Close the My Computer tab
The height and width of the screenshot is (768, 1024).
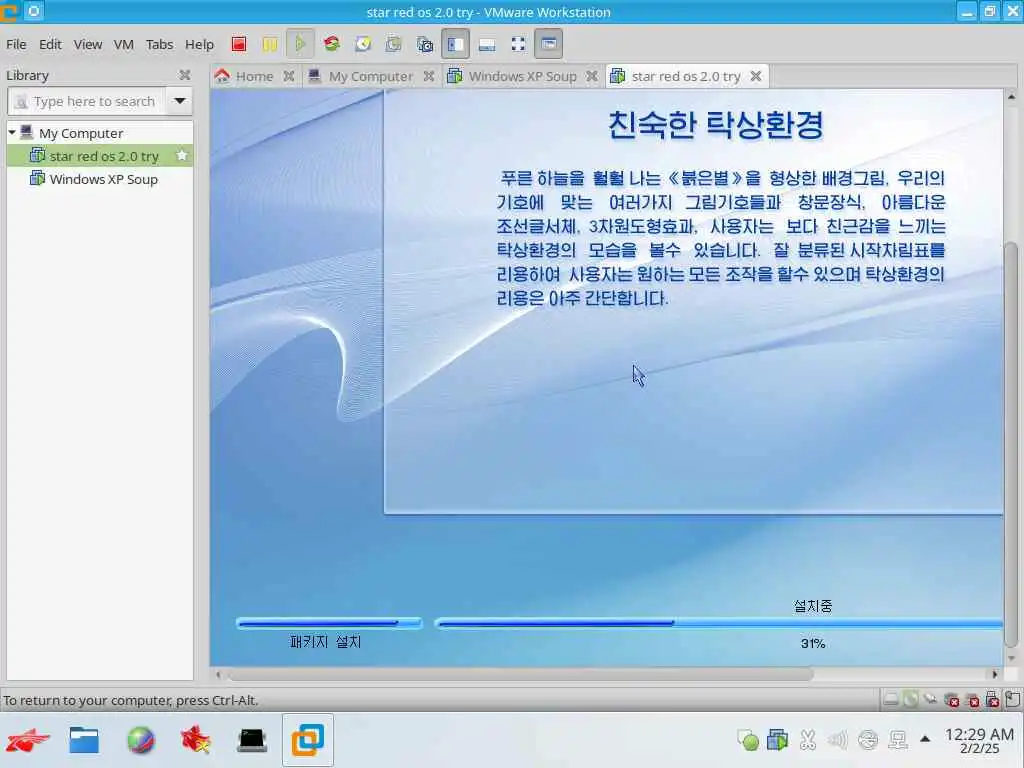pyautogui.click(x=428, y=76)
